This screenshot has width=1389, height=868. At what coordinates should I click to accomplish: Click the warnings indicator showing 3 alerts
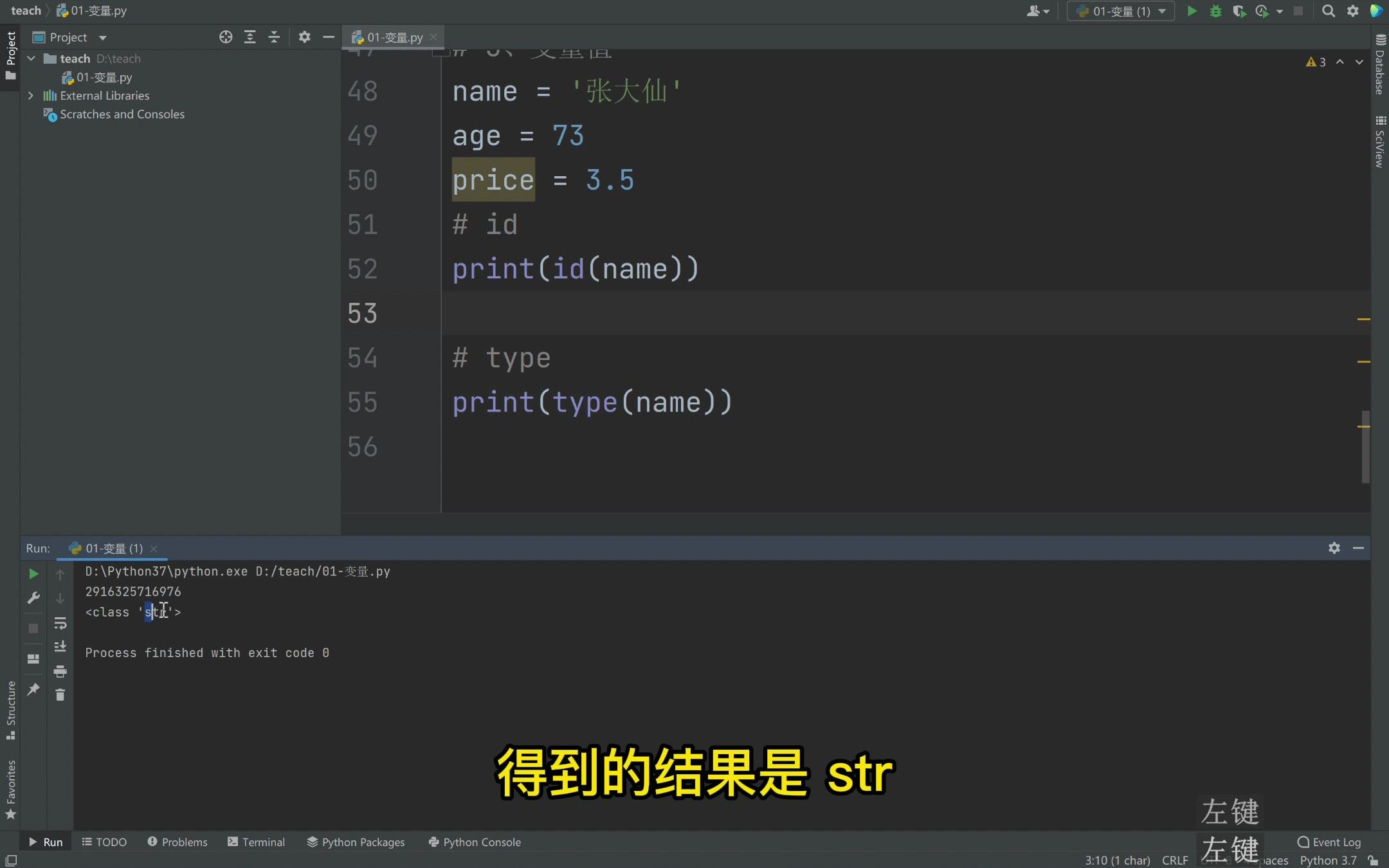(x=1314, y=62)
